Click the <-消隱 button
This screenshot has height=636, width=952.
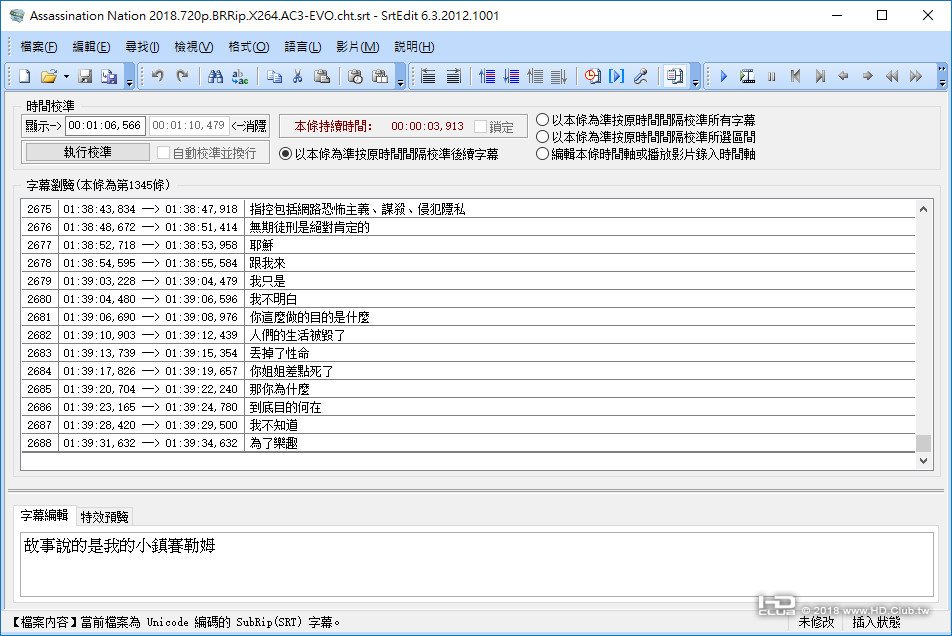(250, 126)
